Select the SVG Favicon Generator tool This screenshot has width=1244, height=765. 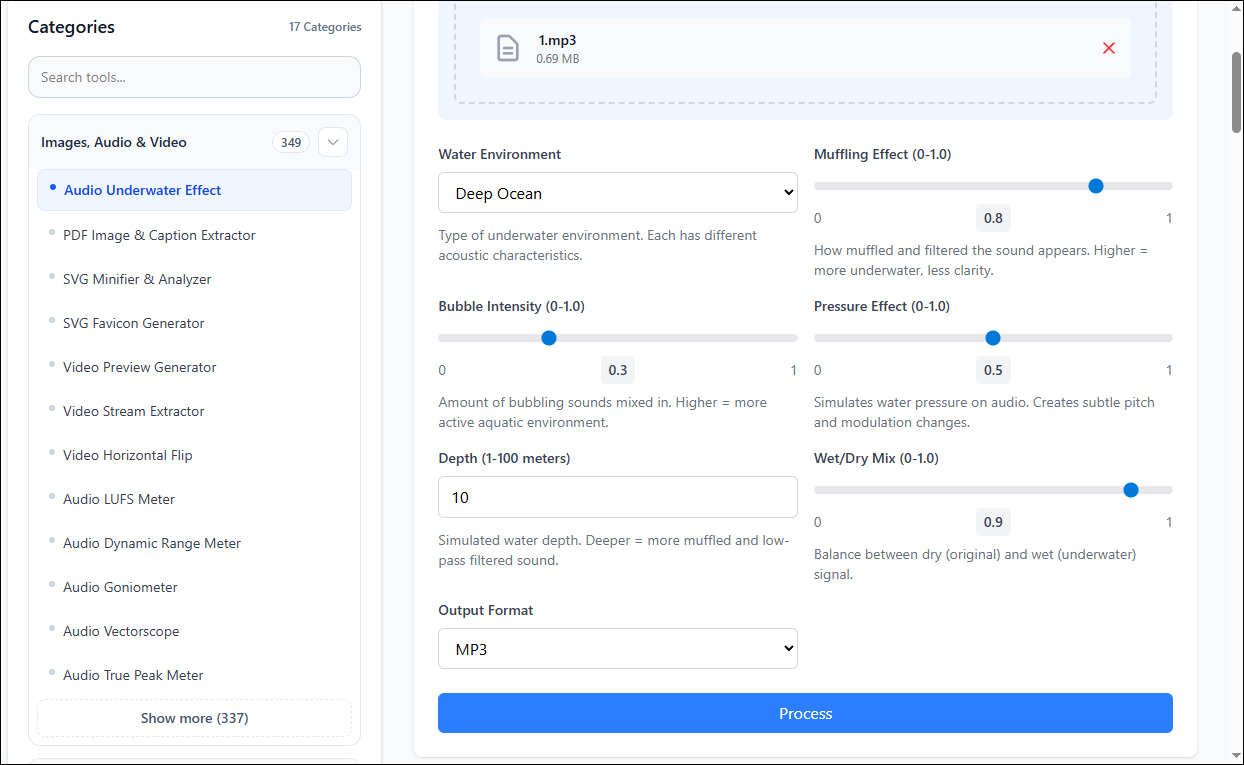click(x=133, y=323)
